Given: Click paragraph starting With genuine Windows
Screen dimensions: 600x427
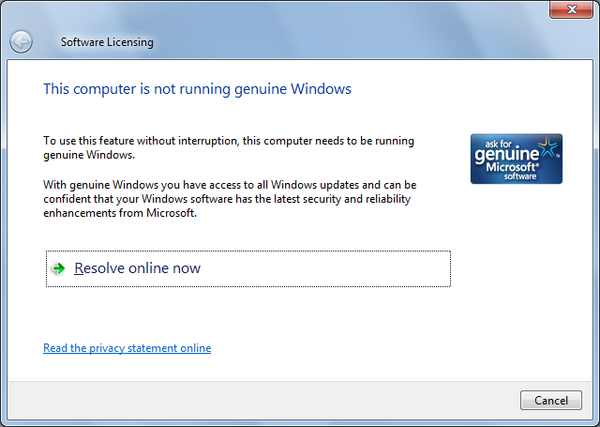Looking at the screenshot, I should [230, 199].
